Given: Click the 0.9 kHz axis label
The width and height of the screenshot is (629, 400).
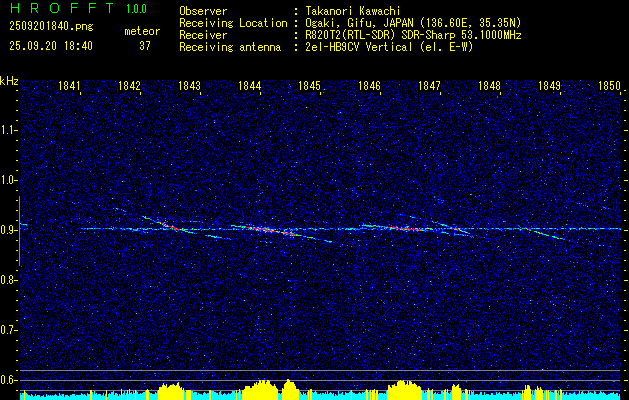Looking at the screenshot, I should click(x=8, y=230).
